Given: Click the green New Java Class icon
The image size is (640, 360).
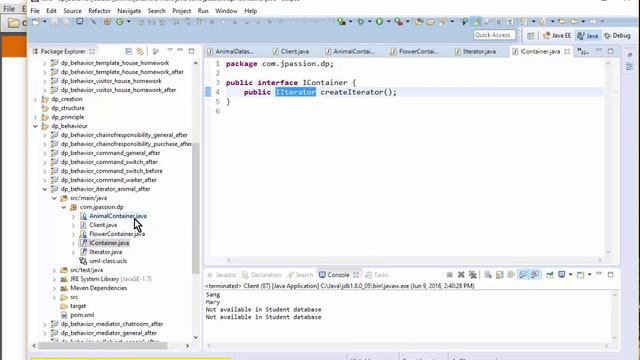Looking at the screenshot, I should (120, 22).
